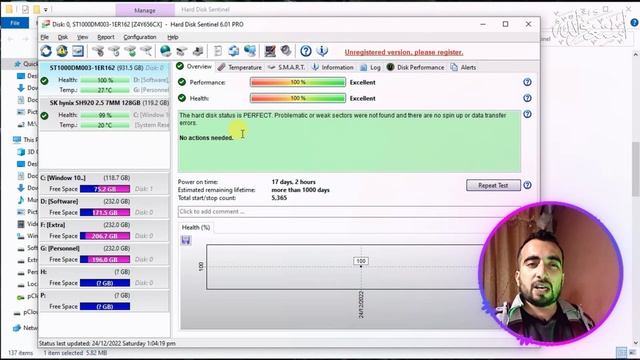This screenshot has height=360, width=640.
Task: Switch to the Disk Performance tab
Action: coord(415,67)
